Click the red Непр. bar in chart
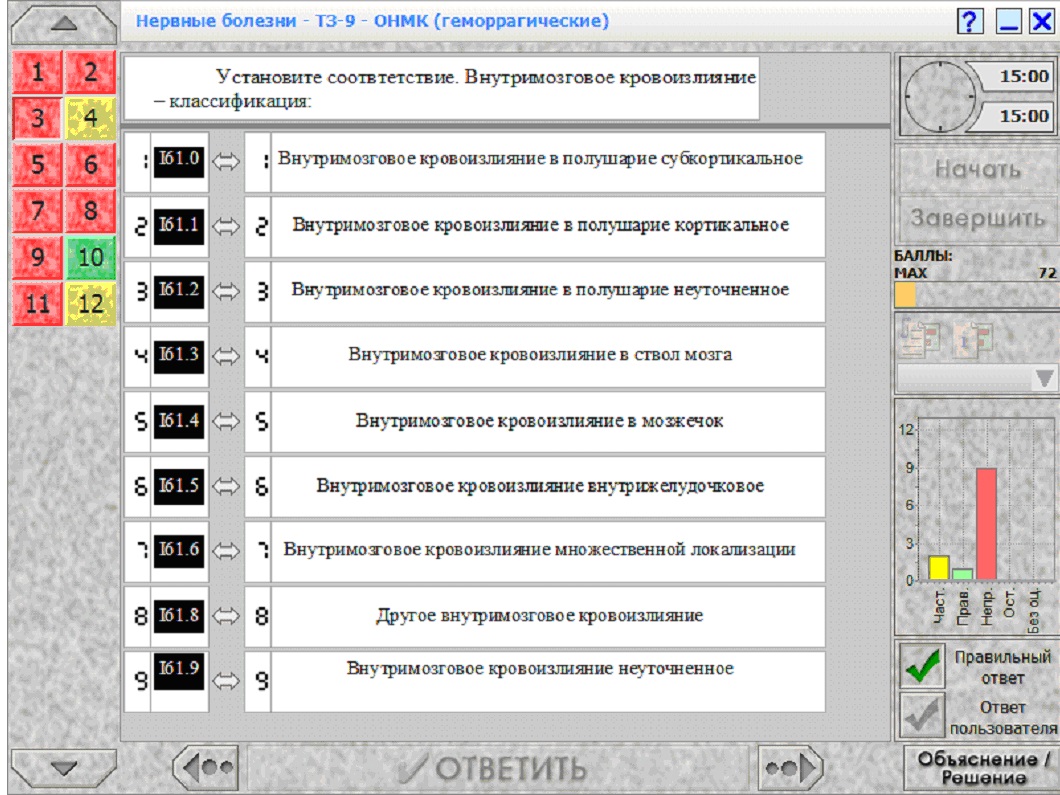The height and width of the screenshot is (795, 1060). click(986, 524)
